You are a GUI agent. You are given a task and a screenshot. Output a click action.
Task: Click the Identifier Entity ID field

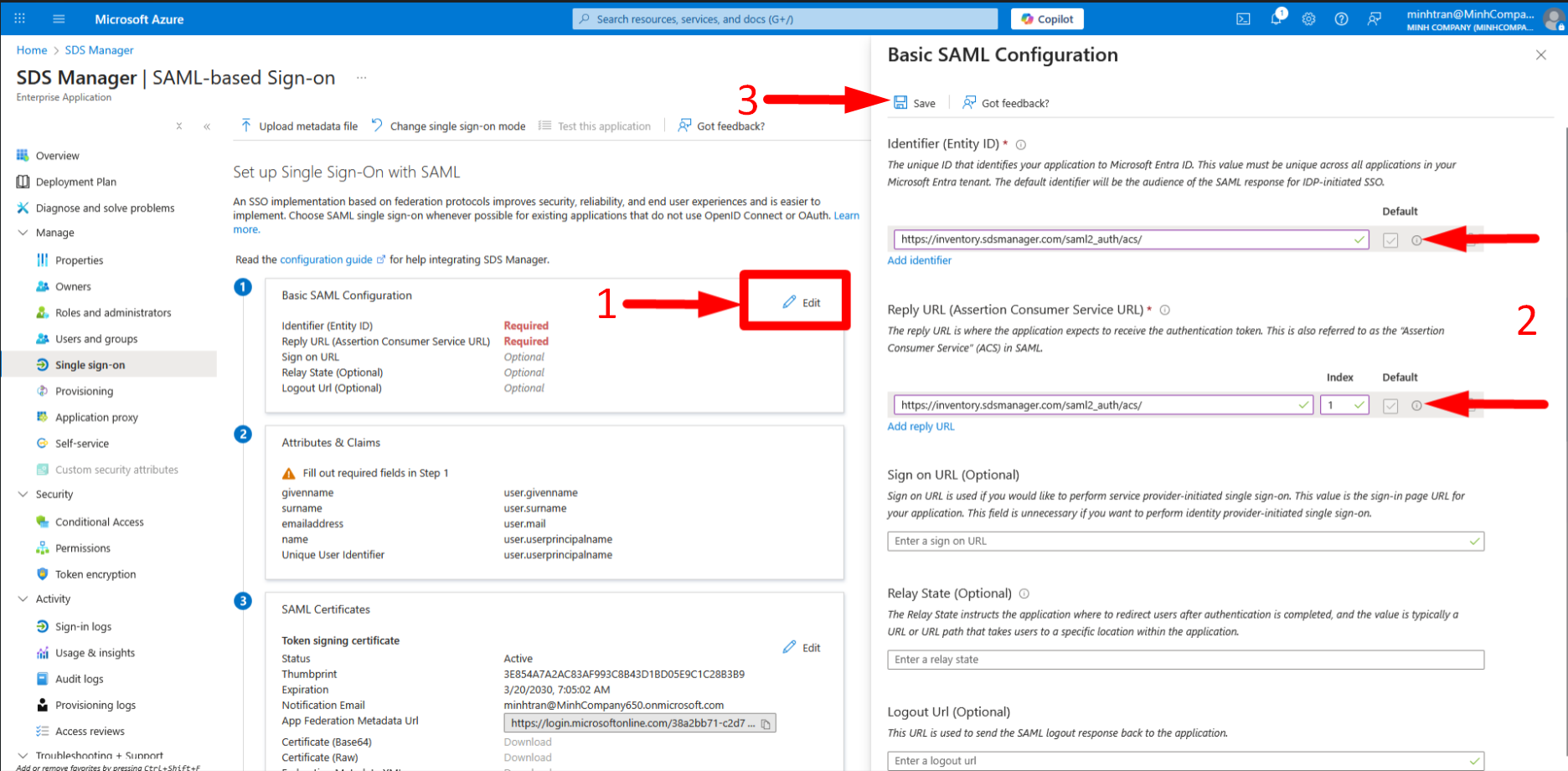click(x=1131, y=239)
